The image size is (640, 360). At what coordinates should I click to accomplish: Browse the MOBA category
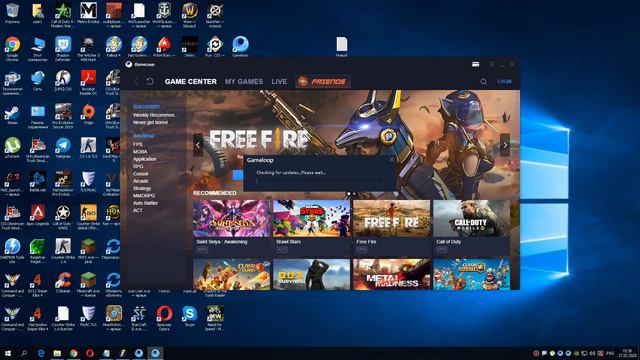140,151
